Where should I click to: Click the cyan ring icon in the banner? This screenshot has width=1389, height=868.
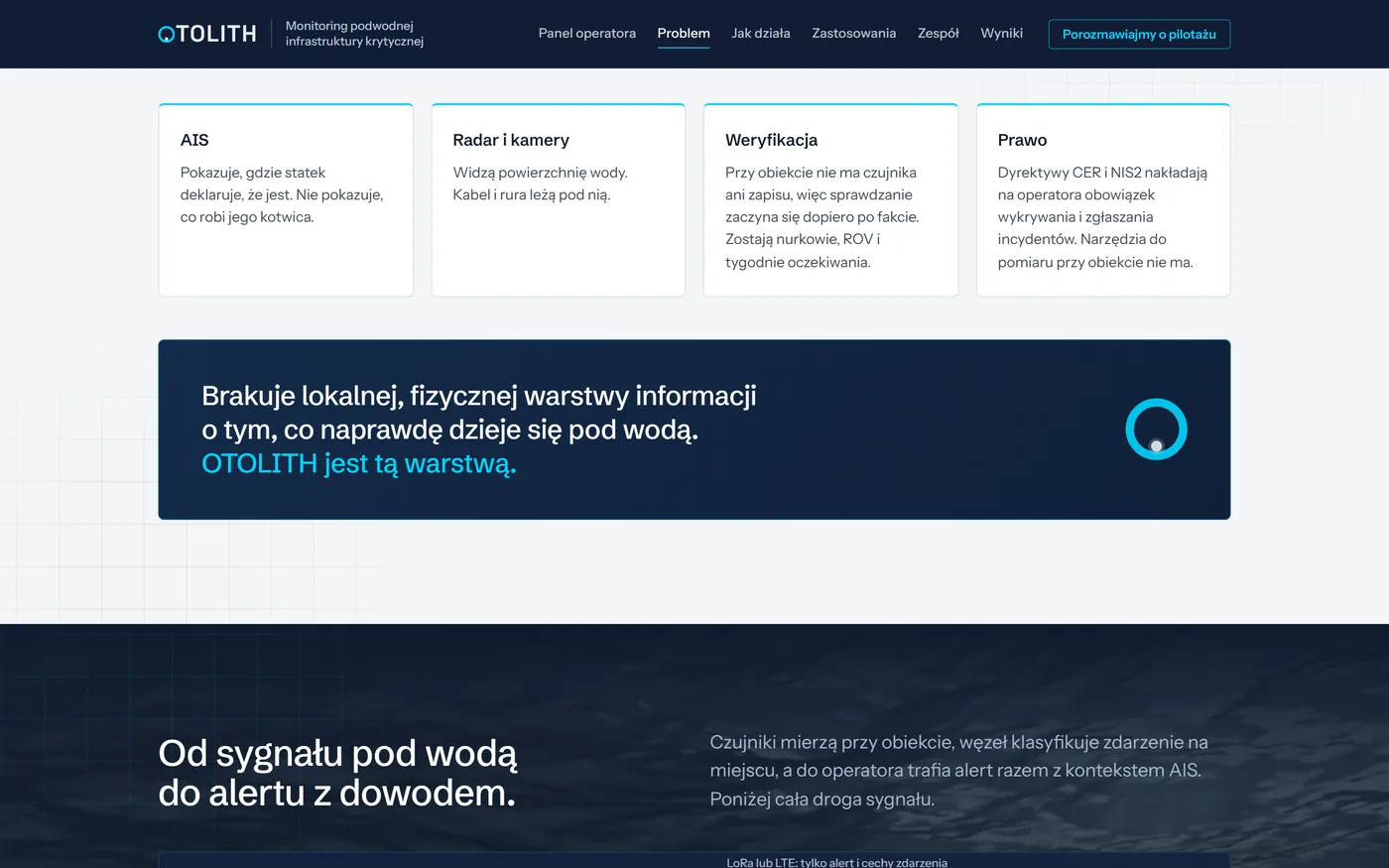(x=1157, y=430)
